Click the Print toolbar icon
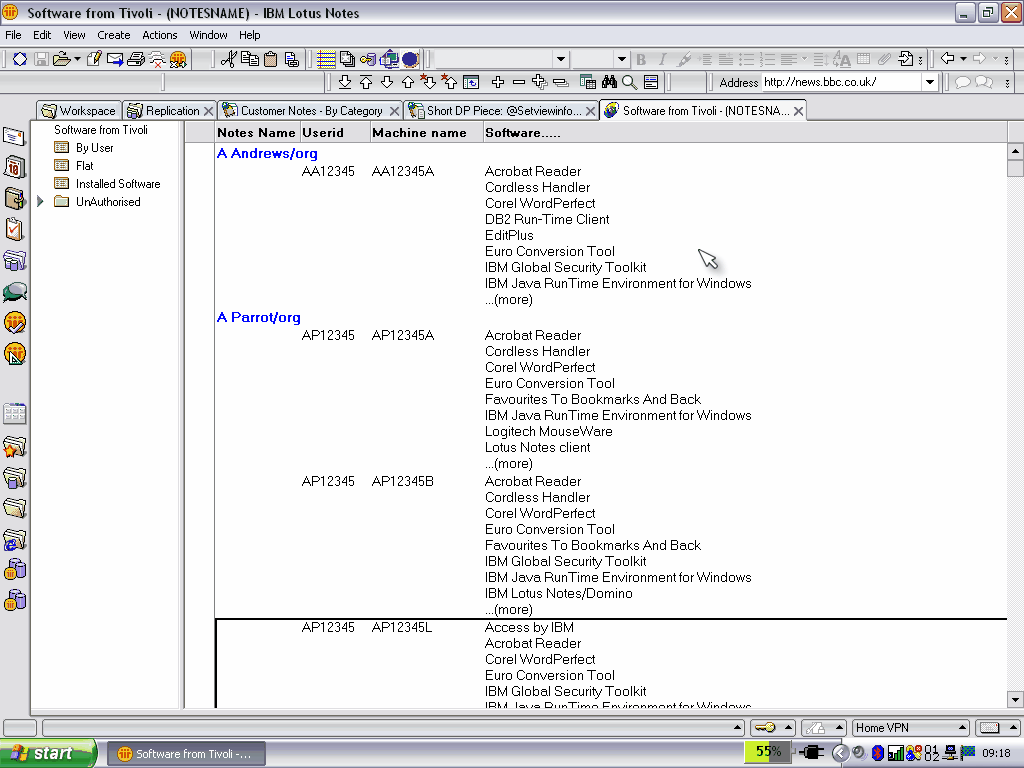This screenshot has width=1024, height=768. pyautogui.click(x=136, y=59)
